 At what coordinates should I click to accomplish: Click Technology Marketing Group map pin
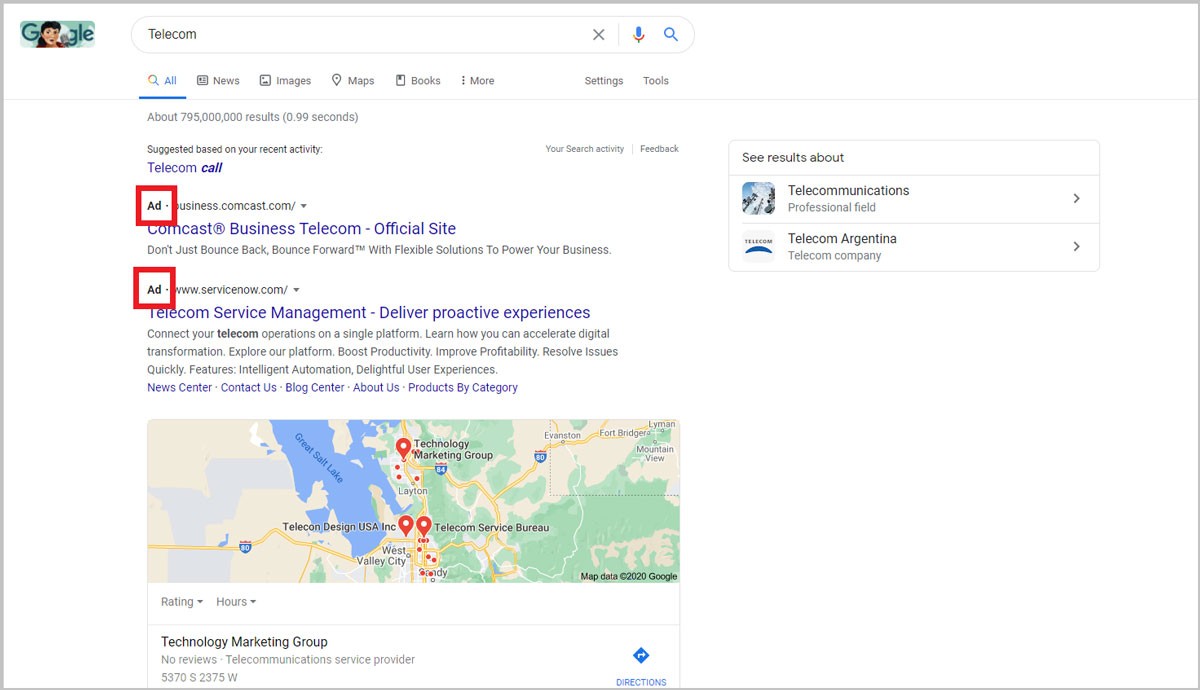(404, 449)
